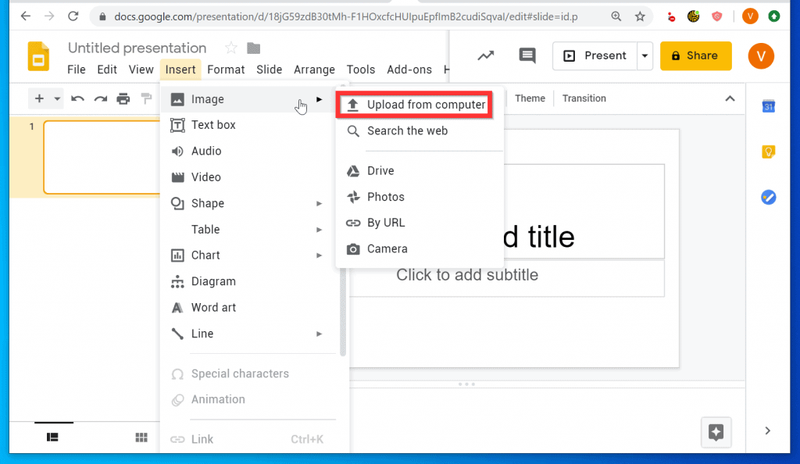The image size is (800, 464).
Task: Open the Google account avatar V
Action: coord(761,56)
